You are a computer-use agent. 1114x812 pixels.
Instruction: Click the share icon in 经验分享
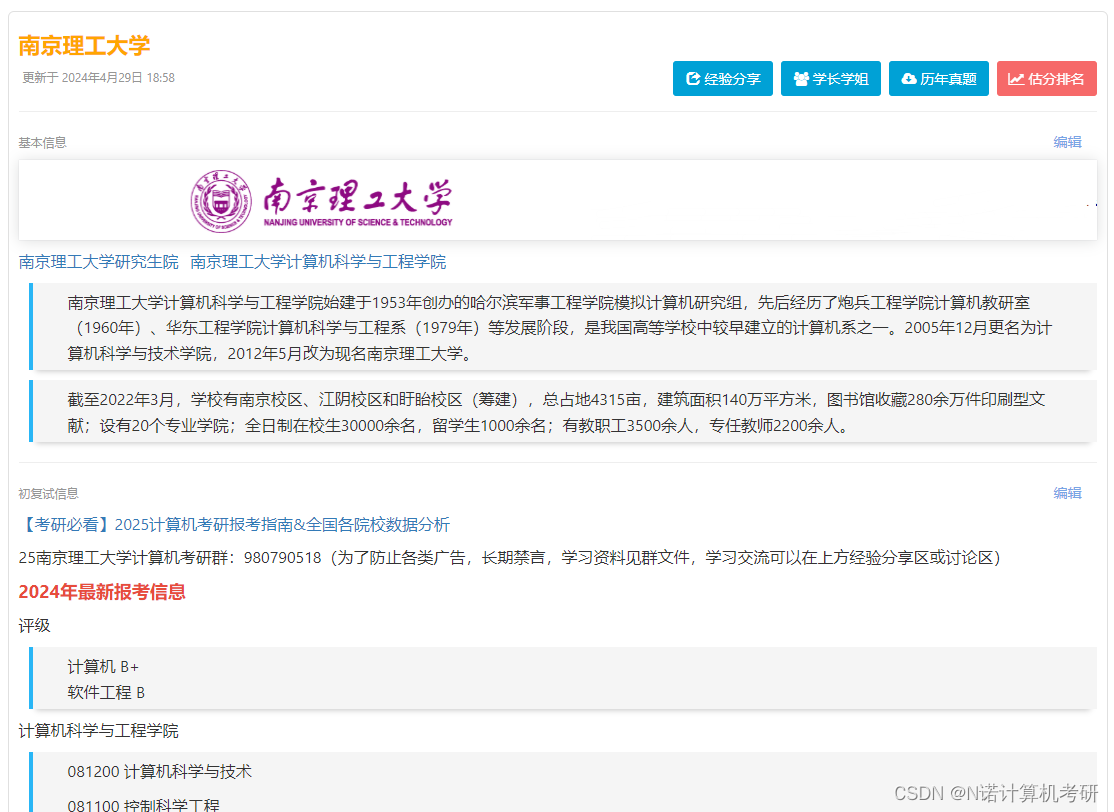[693, 79]
